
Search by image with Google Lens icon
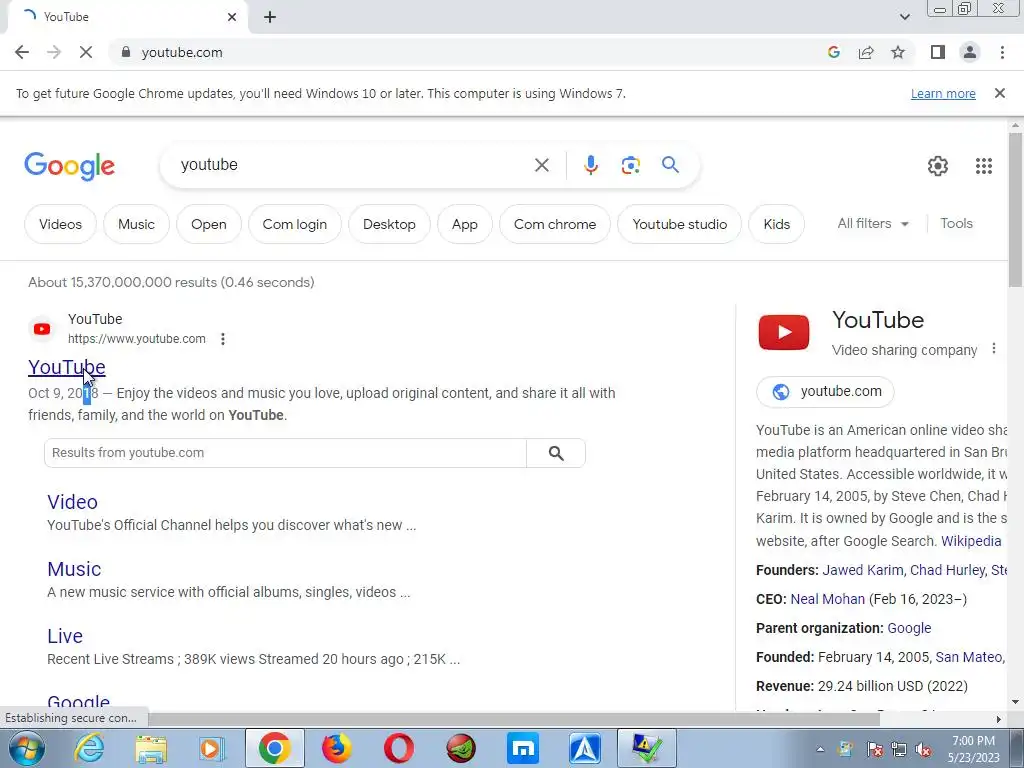[x=630, y=165]
